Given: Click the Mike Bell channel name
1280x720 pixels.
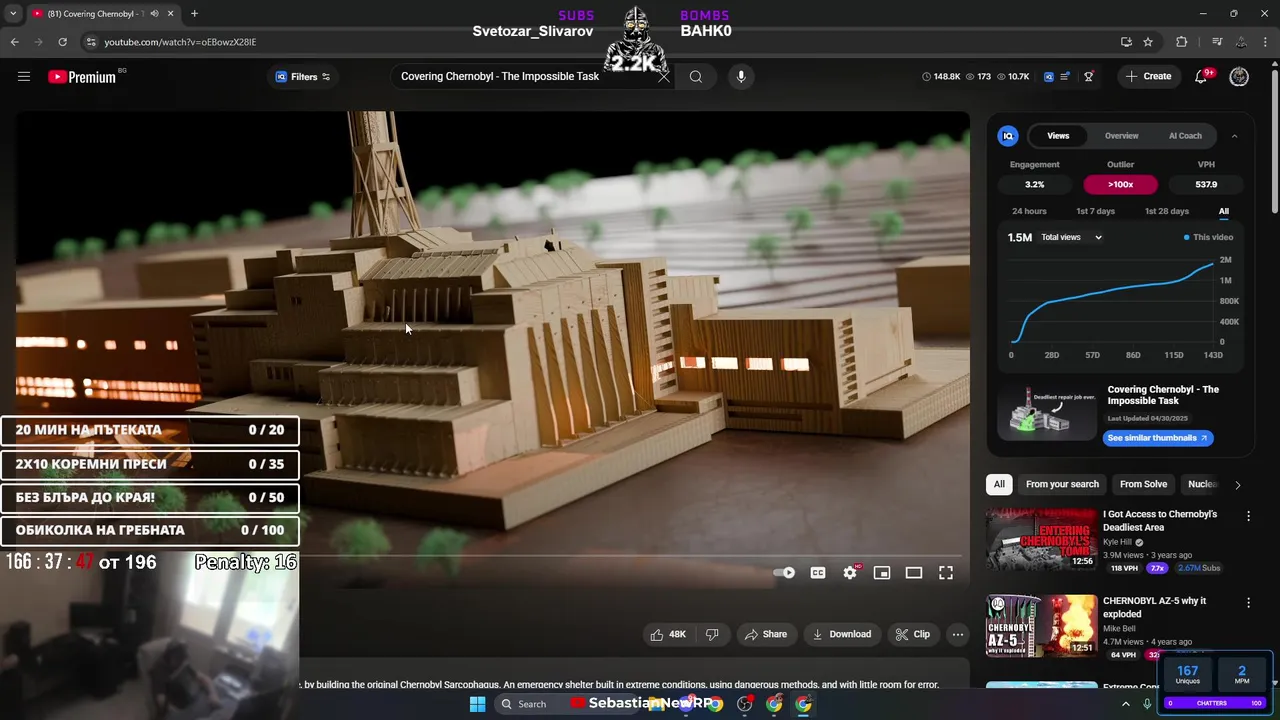Looking at the screenshot, I should (1119, 629).
